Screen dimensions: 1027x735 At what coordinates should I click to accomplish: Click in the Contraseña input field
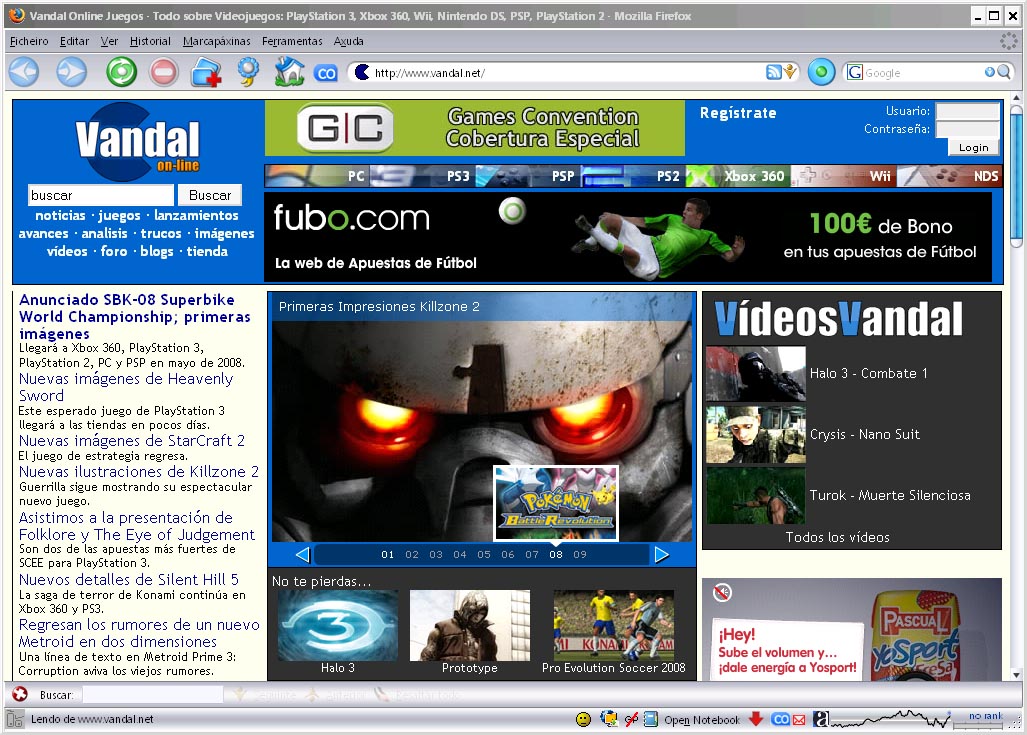click(x=967, y=129)
